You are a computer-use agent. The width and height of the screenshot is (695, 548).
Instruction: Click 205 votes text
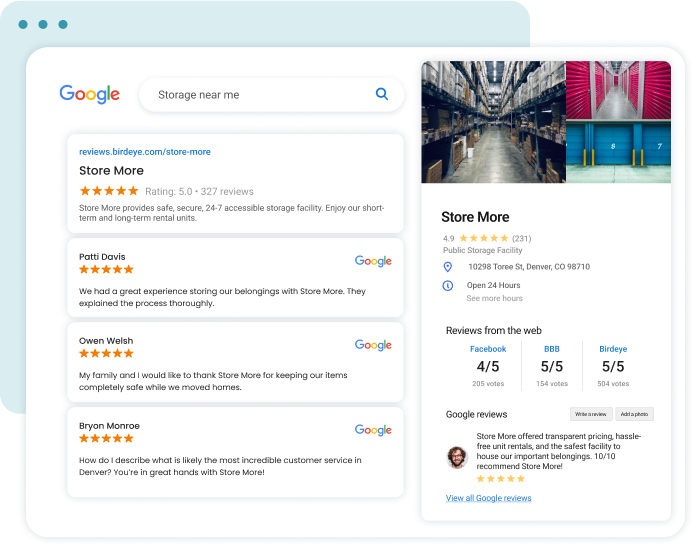pos(488,384)
